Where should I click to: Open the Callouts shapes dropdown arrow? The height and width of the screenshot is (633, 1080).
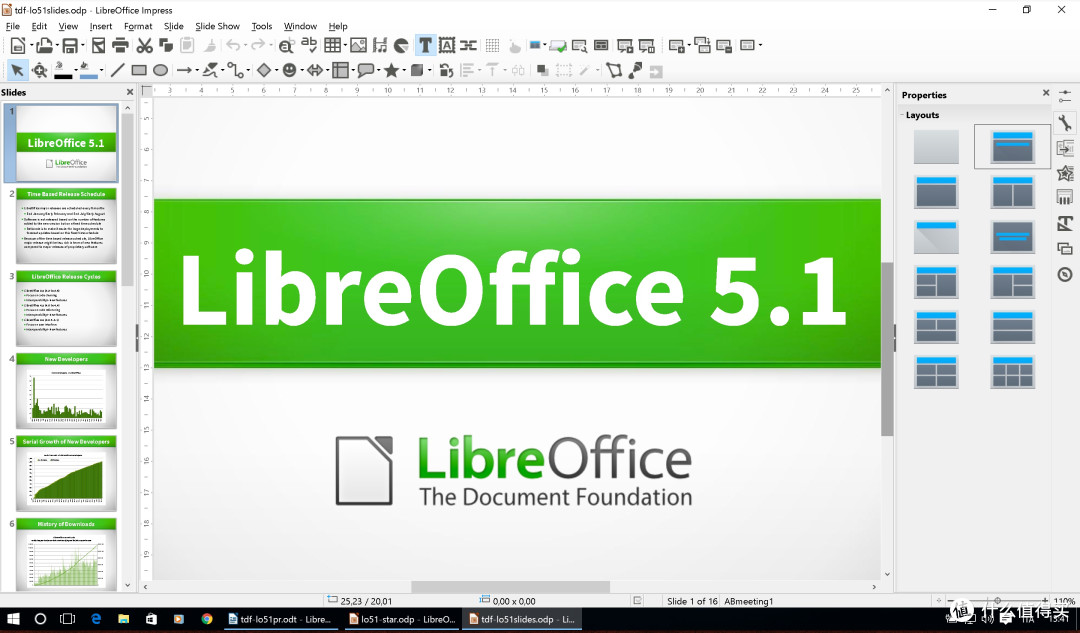point(380,70)
